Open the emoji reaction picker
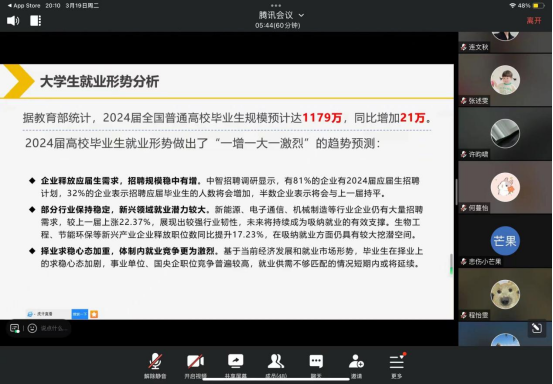This screenshot has height=384, width=553. pos(32,328)
